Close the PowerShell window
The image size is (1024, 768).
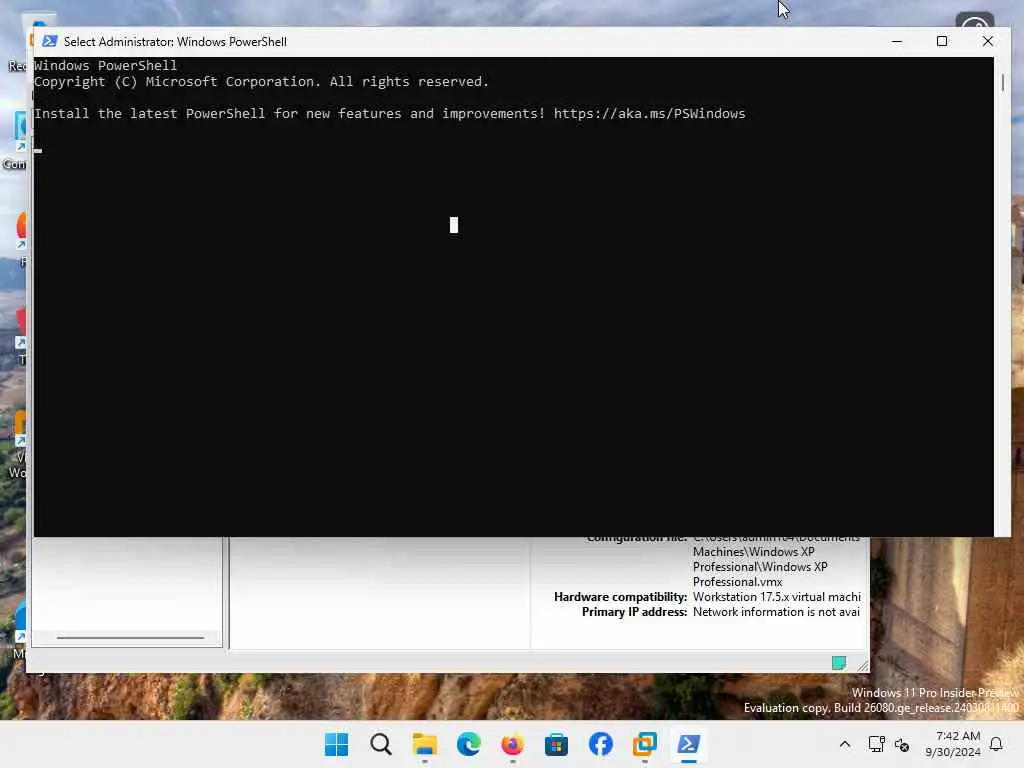(x=987, y=41)
